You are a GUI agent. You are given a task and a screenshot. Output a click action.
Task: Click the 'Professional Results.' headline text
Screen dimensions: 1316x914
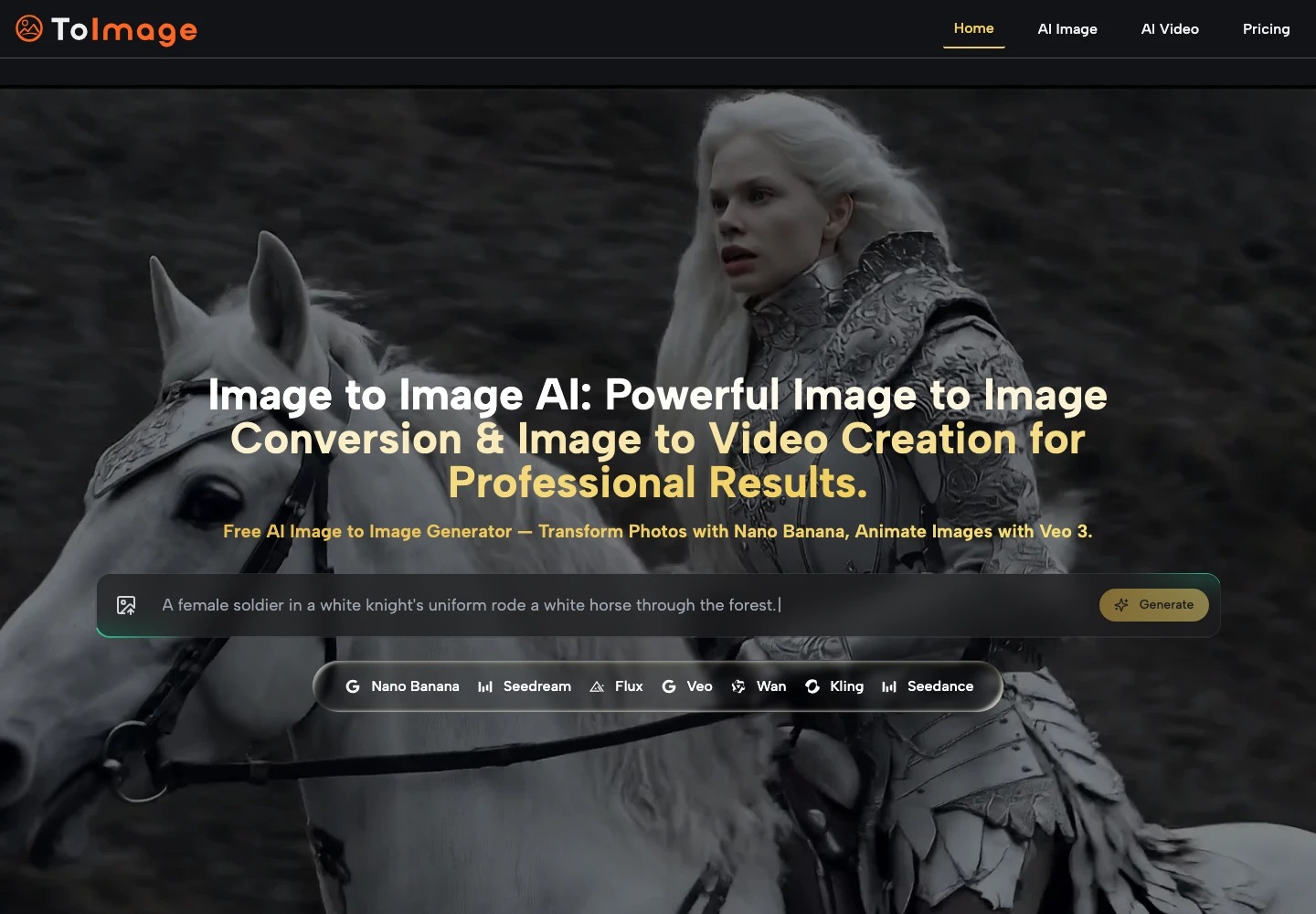658,483
